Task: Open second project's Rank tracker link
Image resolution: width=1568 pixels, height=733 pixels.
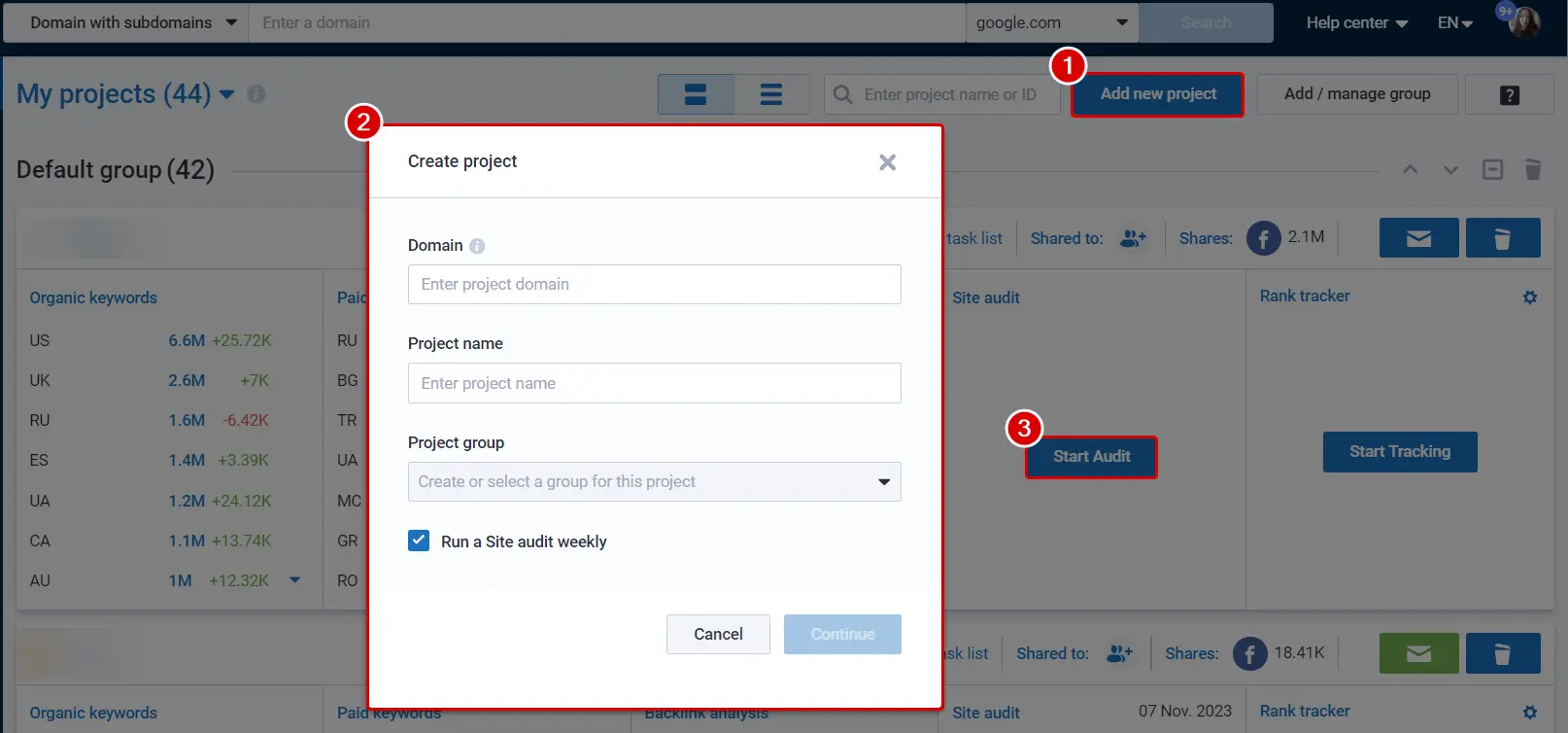Action: pyautogui.click(x=1305, y=711)
